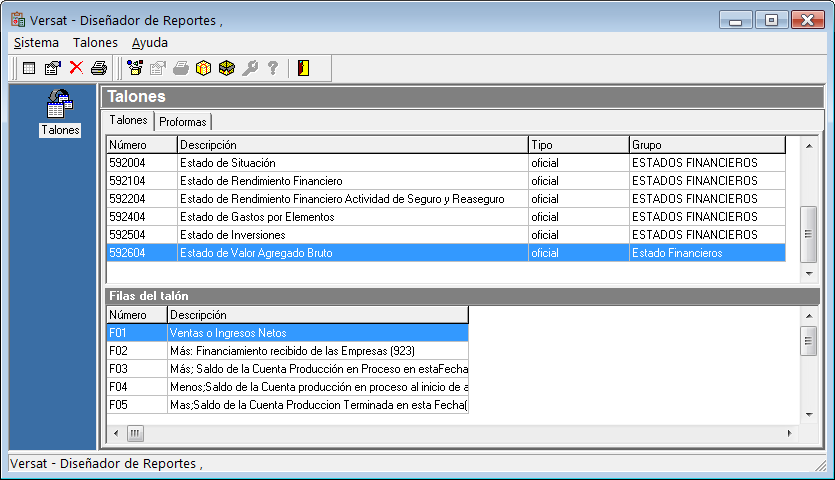835x480 pixels.
Task: Click the closed yellow gift box icon
Action: (203, 68)
